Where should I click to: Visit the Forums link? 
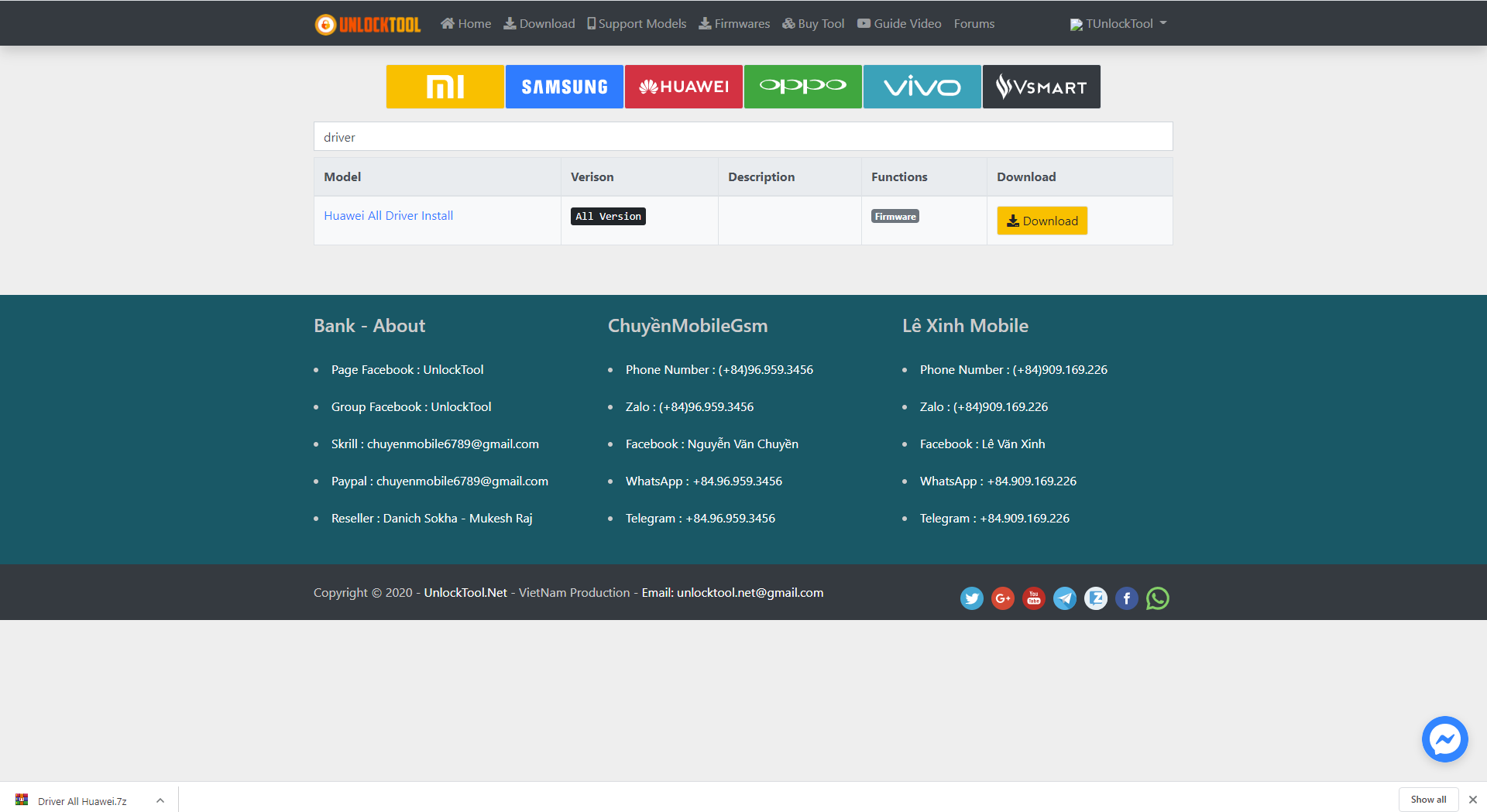[974, 24]
